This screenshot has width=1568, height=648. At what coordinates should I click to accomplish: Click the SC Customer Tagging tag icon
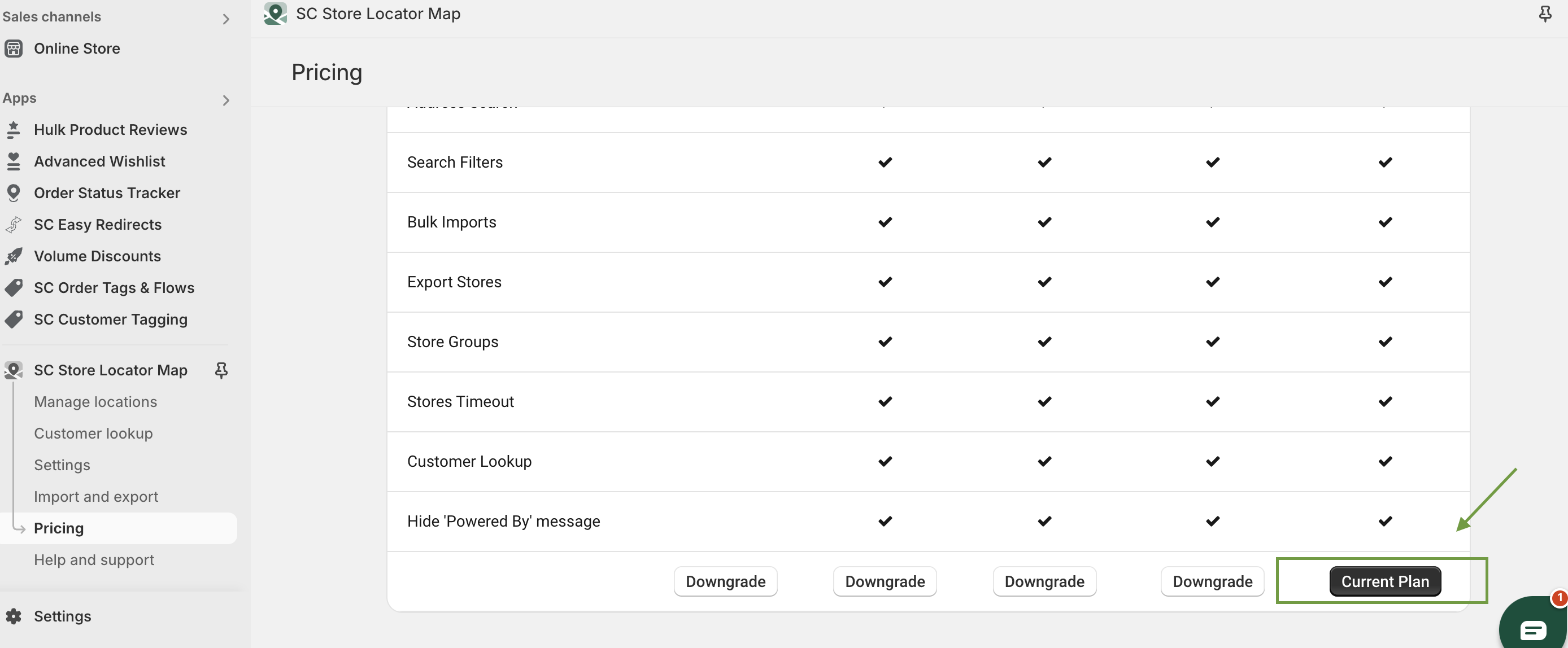(x=14, y=319)
